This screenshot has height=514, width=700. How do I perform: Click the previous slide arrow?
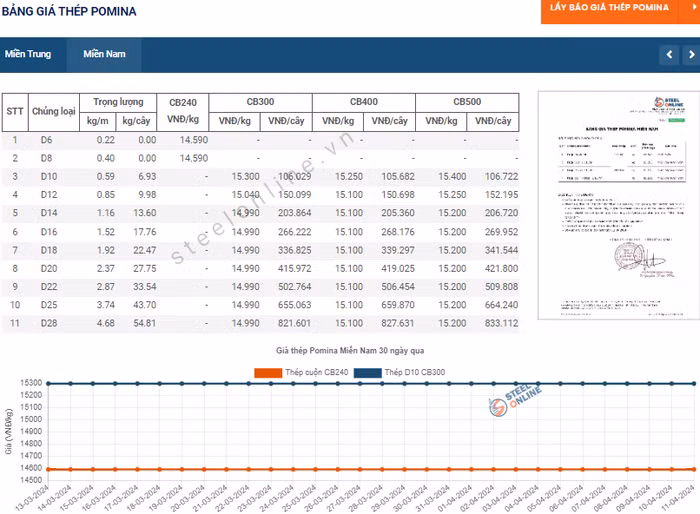(x=668, y=54)
